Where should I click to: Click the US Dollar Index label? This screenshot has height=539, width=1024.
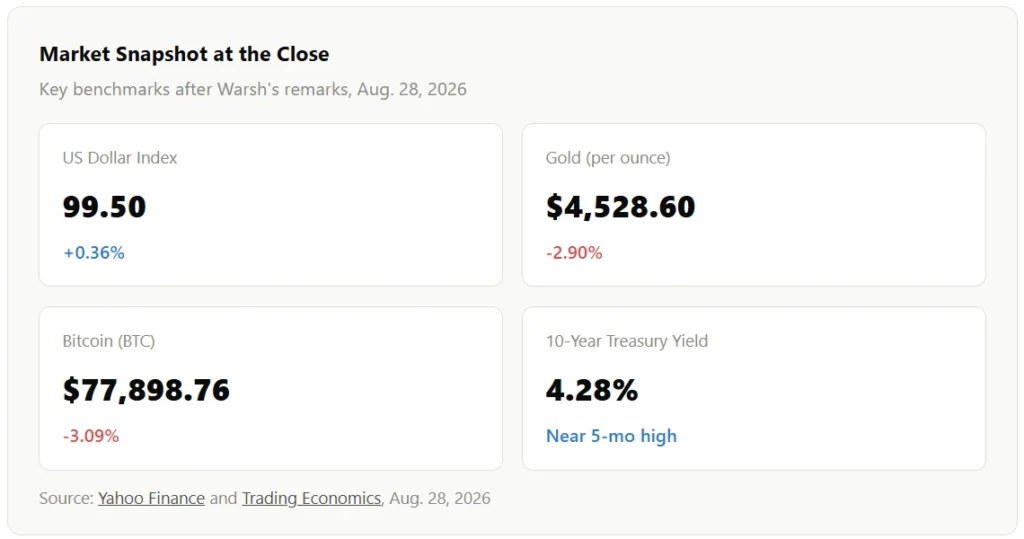tap(120, 158)
